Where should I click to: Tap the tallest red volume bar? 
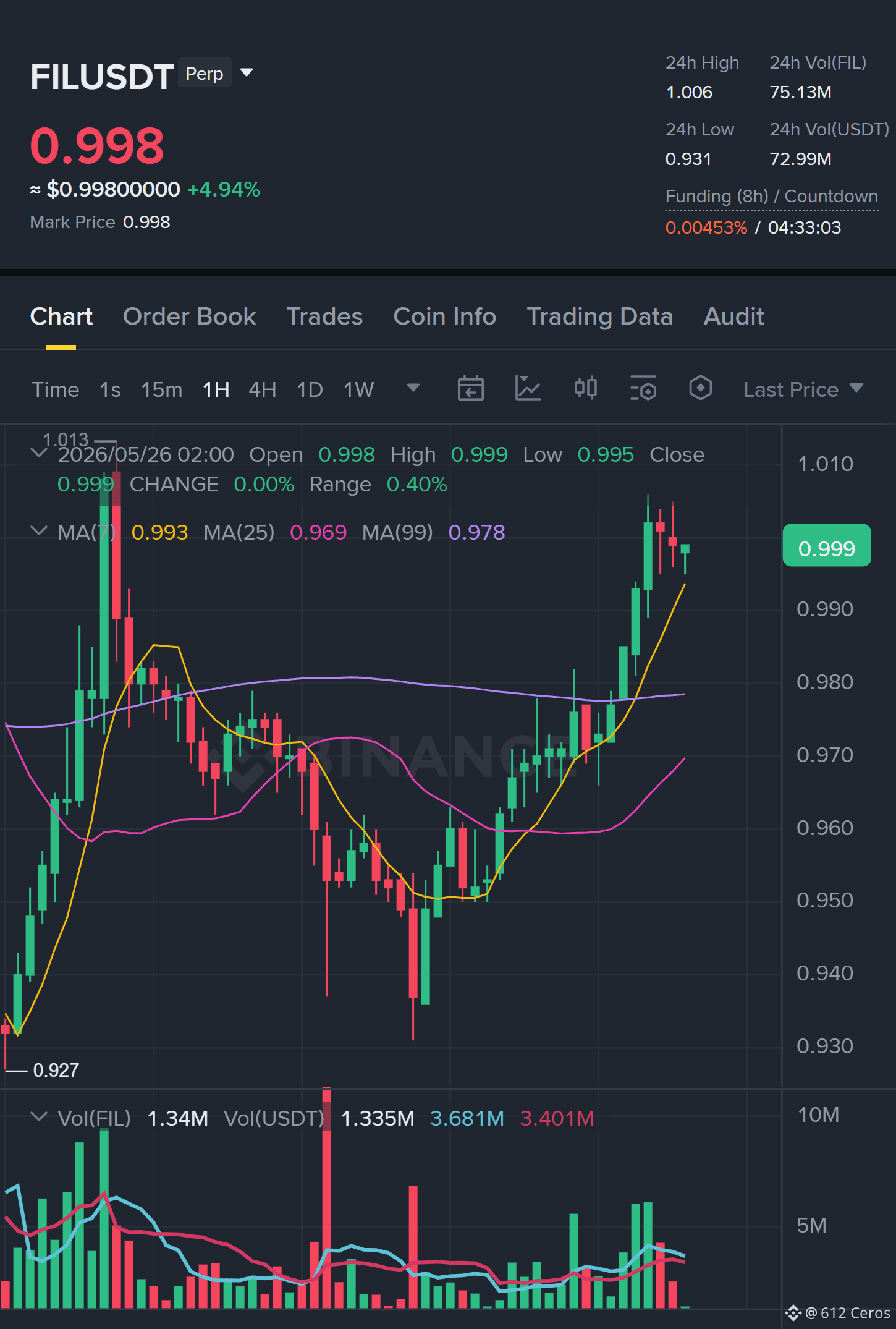326,1198
